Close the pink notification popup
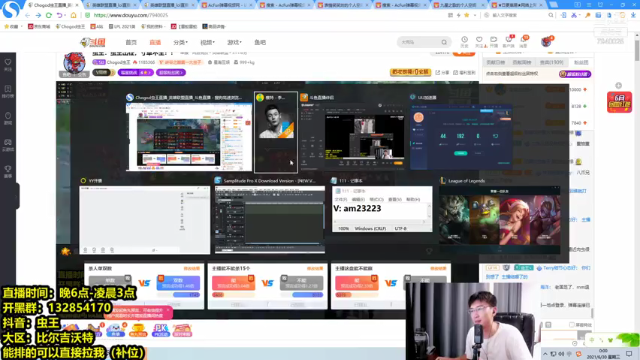Screen dimensions: 640x360 [168, 310]
